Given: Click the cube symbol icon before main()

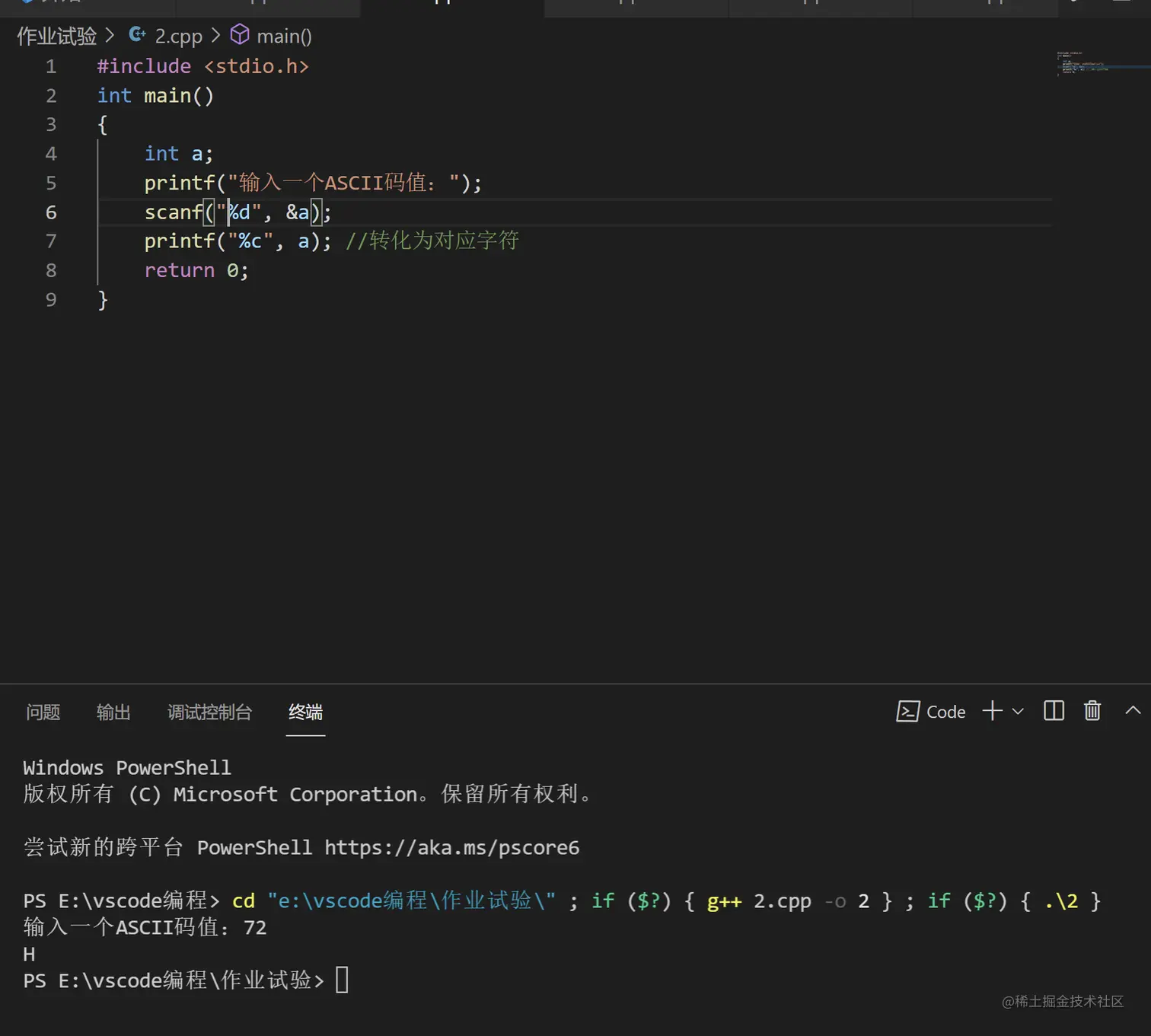Looking at the screenshot, I should (x=240, y=34).
